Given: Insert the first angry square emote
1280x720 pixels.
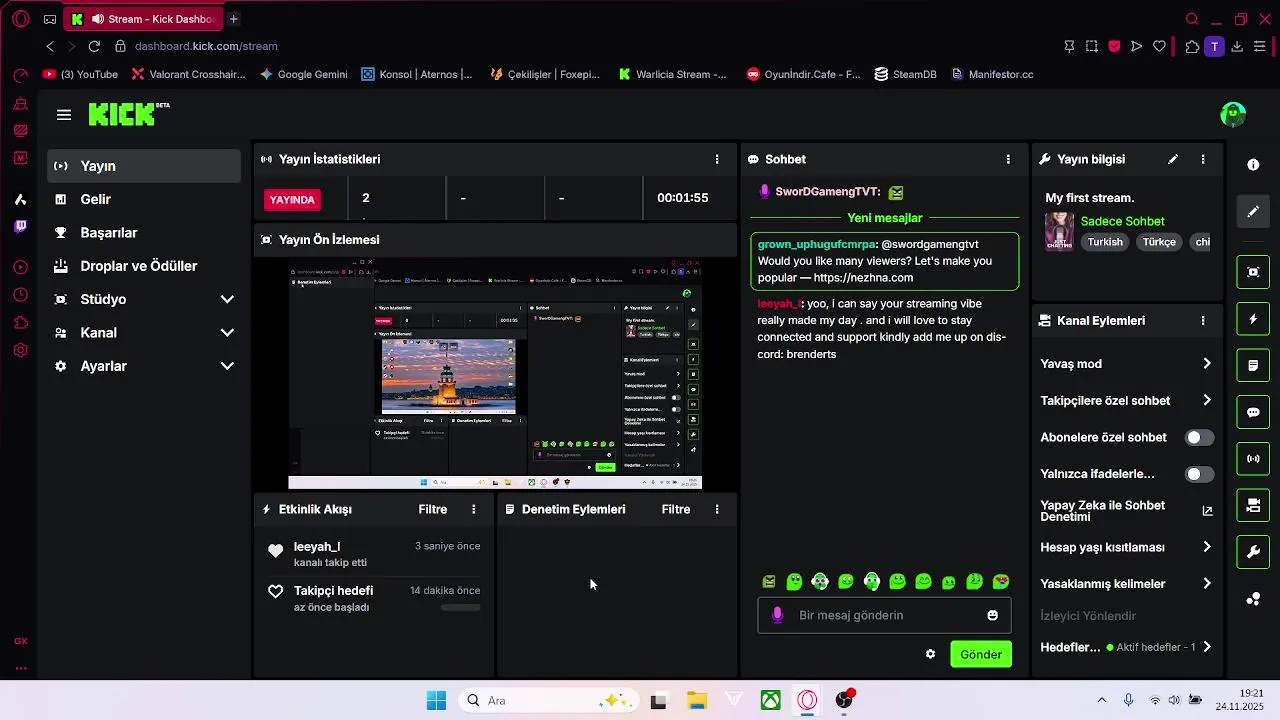Looking at the screenshot, I should point(769,581).
